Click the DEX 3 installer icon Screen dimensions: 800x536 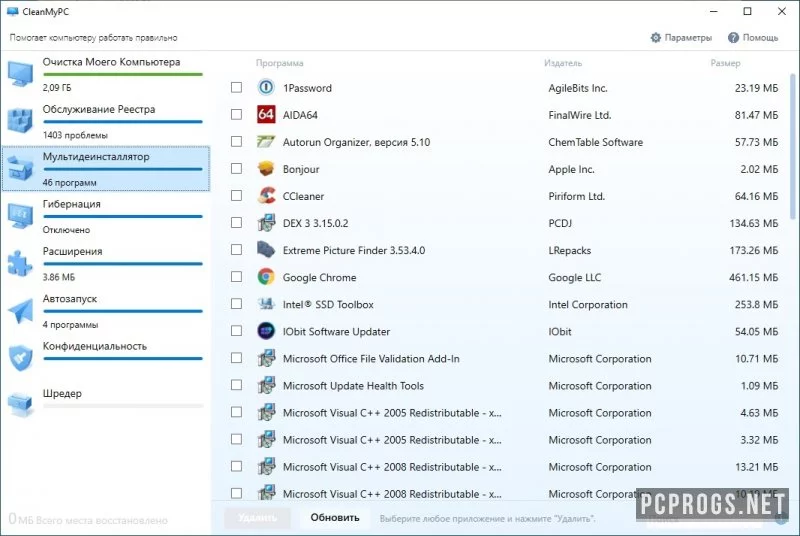coord(266,223)
